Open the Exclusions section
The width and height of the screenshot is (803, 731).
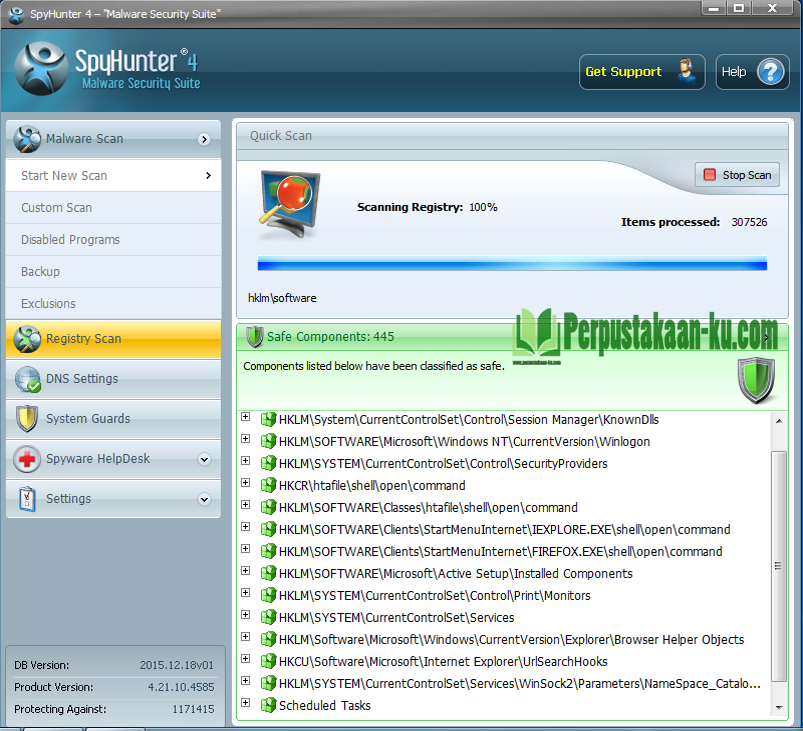pyautogui.click(x=113, y=304)
